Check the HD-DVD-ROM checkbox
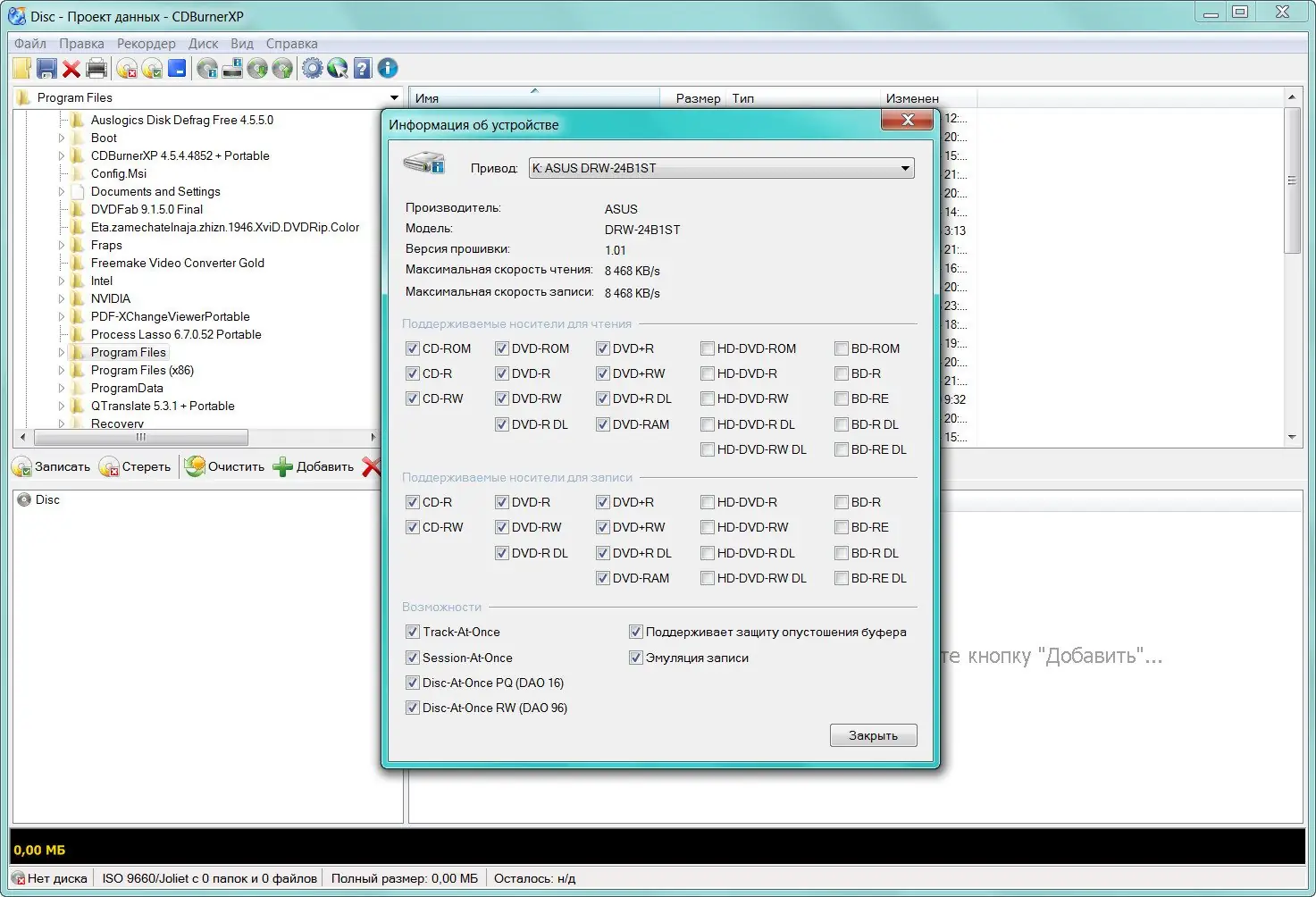This screenshot has width=1316, height=897. pyautogui.click(x=708, y=348)
